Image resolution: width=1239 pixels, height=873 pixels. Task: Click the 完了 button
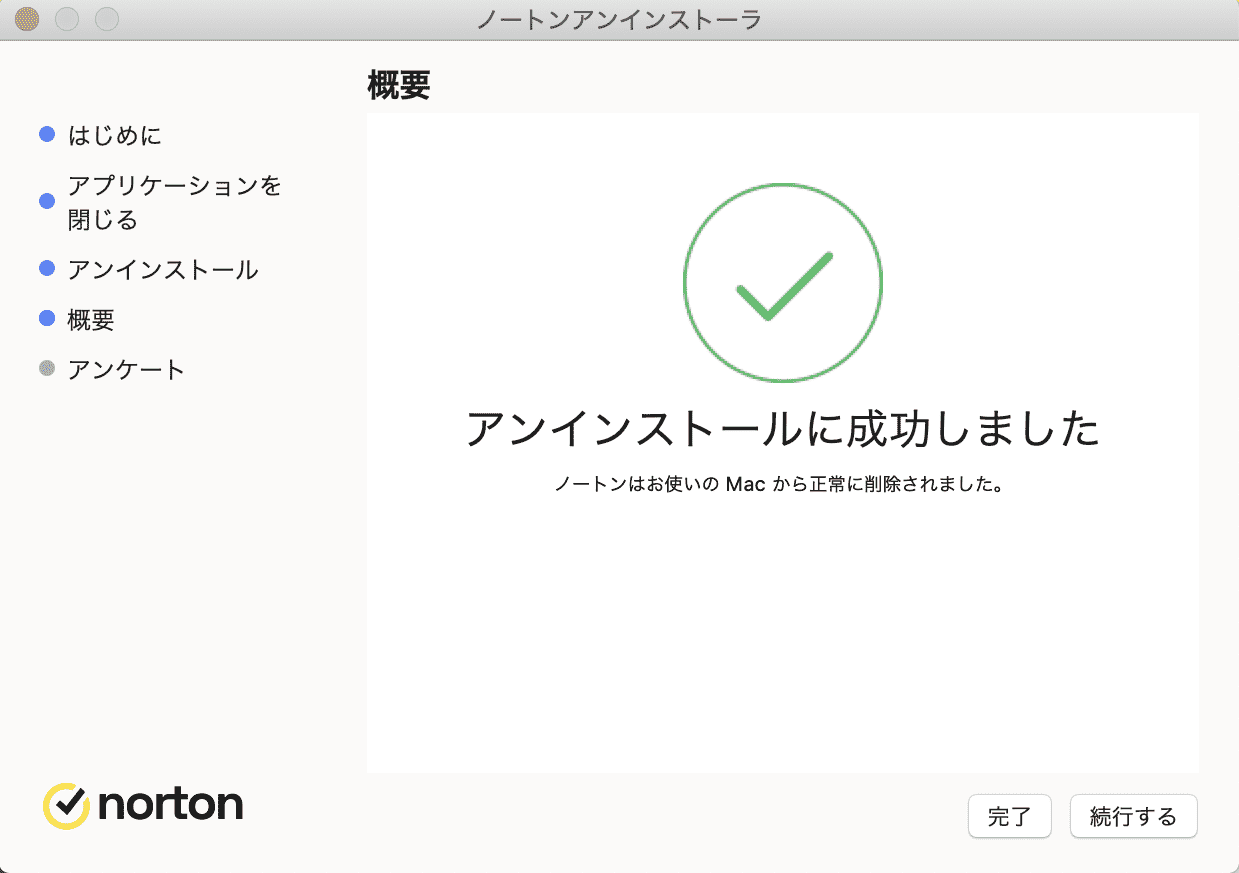tap(1009, 816)
